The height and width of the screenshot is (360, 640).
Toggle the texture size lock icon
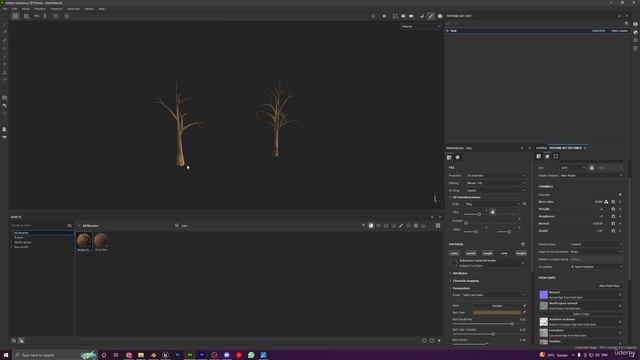pyautogui.click(x=591, y=168)
